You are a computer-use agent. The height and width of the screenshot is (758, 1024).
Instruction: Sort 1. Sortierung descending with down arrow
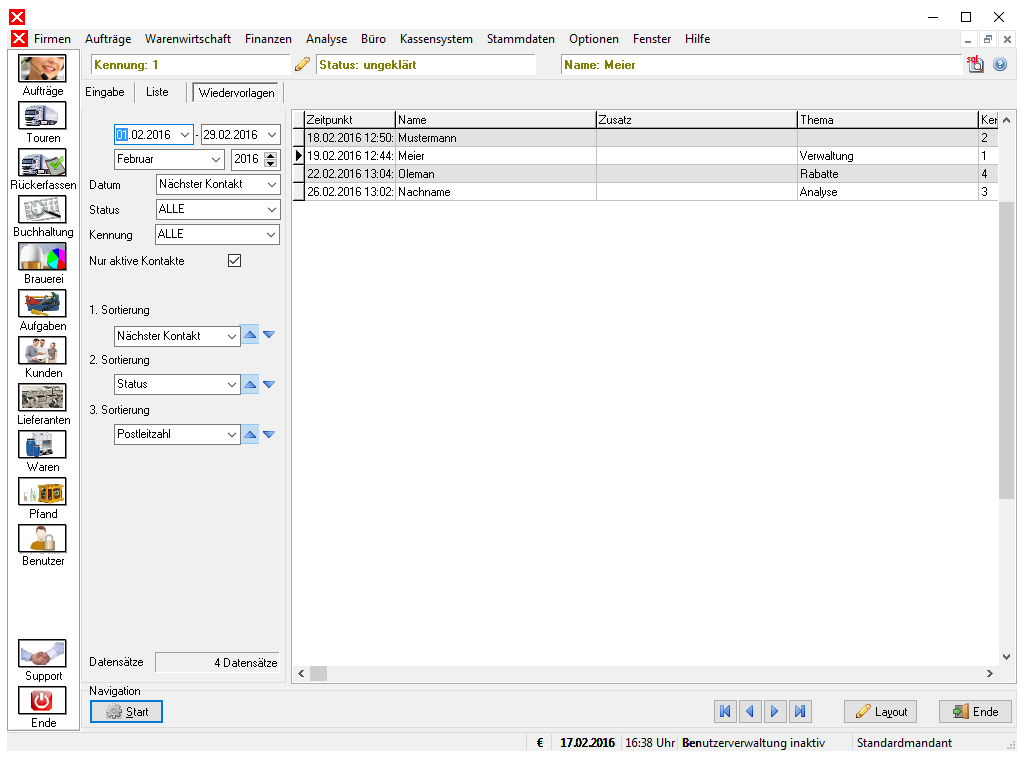[268, 335]
